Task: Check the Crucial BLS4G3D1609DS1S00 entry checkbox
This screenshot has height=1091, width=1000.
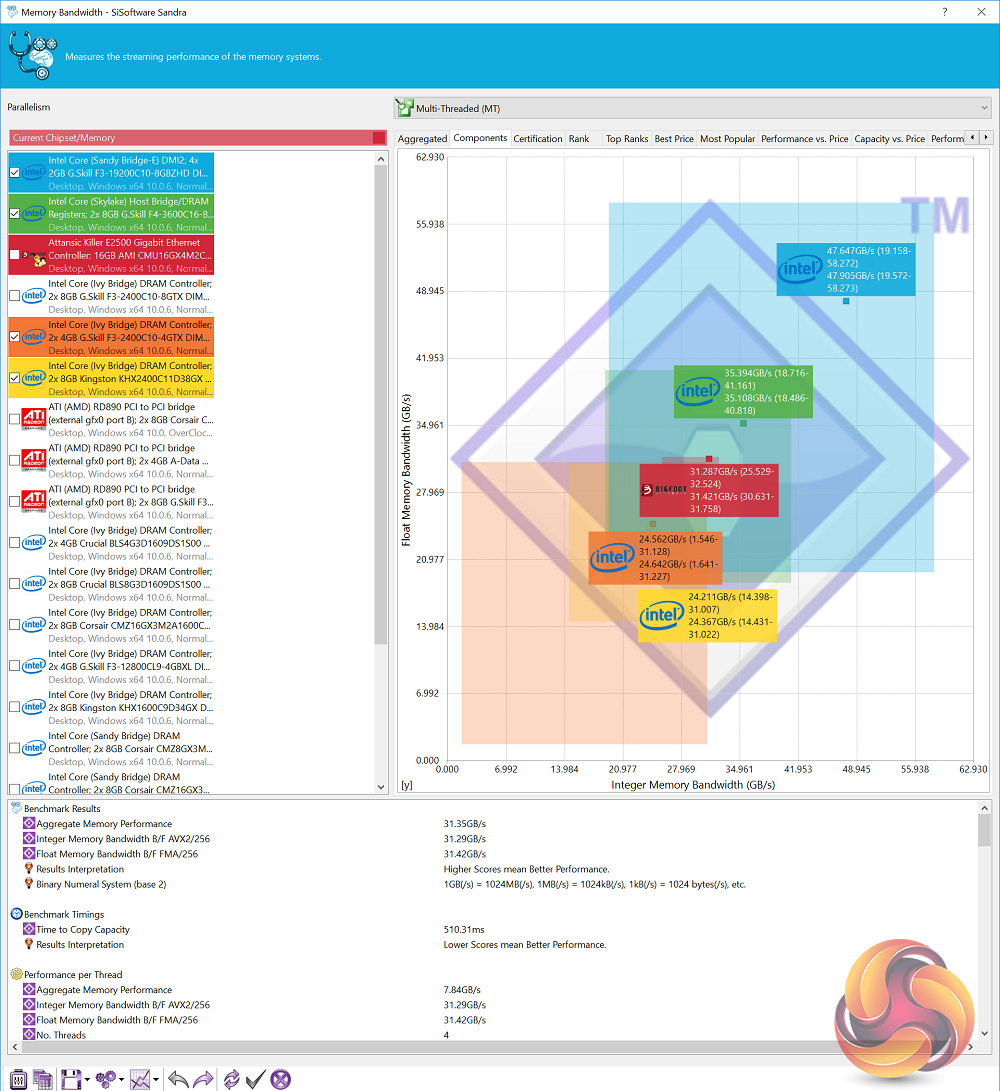Action: click(15, 543)
